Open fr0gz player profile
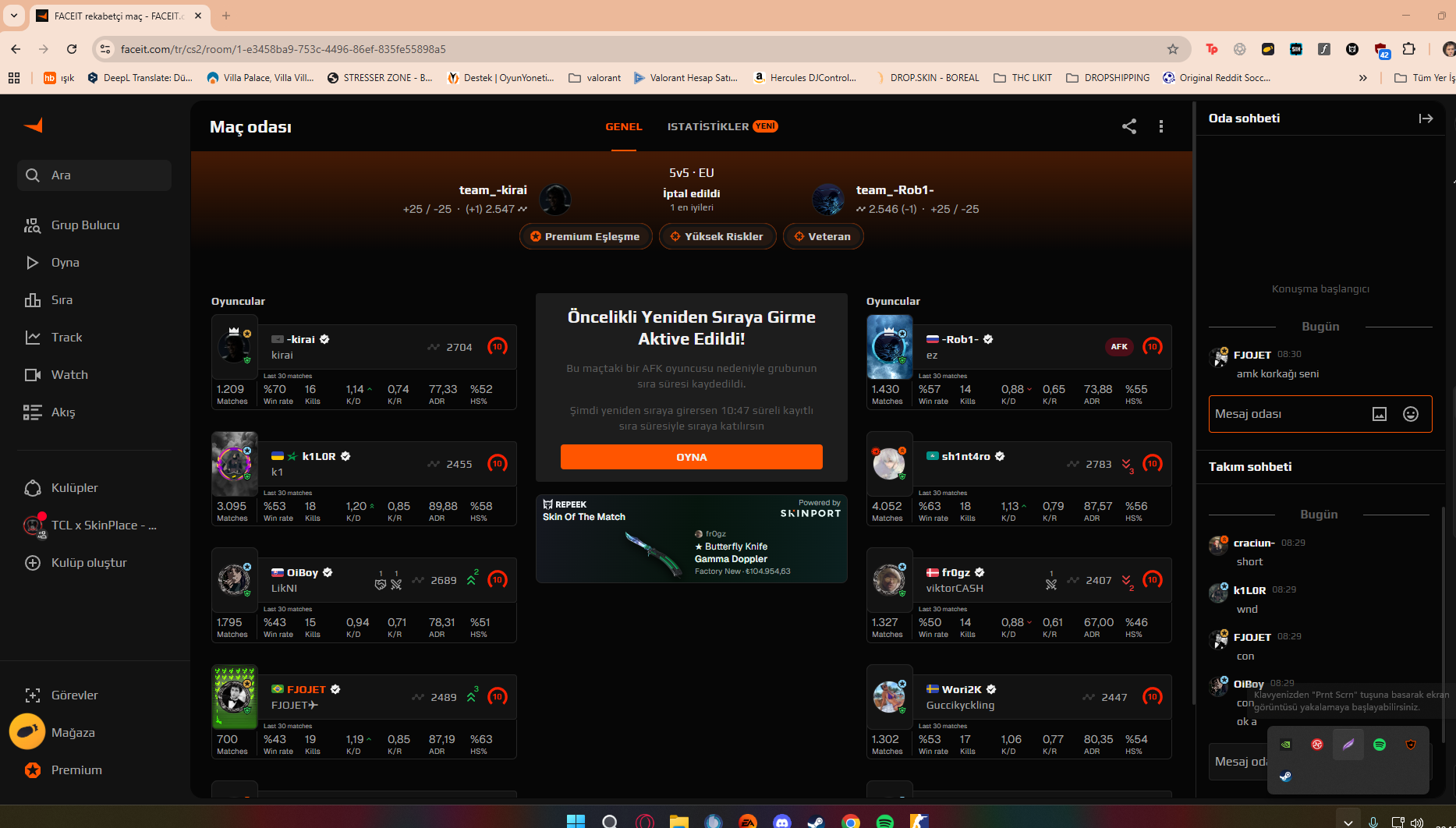This screenshot has height=828, width=1456. (956, 572)
